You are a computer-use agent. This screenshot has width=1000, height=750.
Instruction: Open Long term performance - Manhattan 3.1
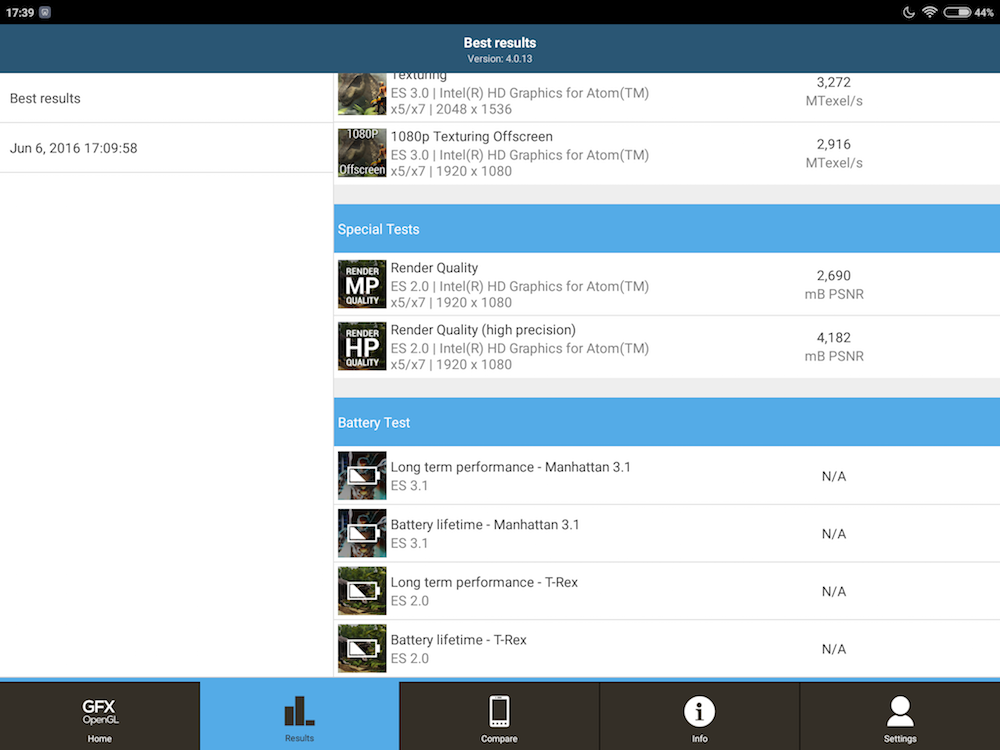666,475
